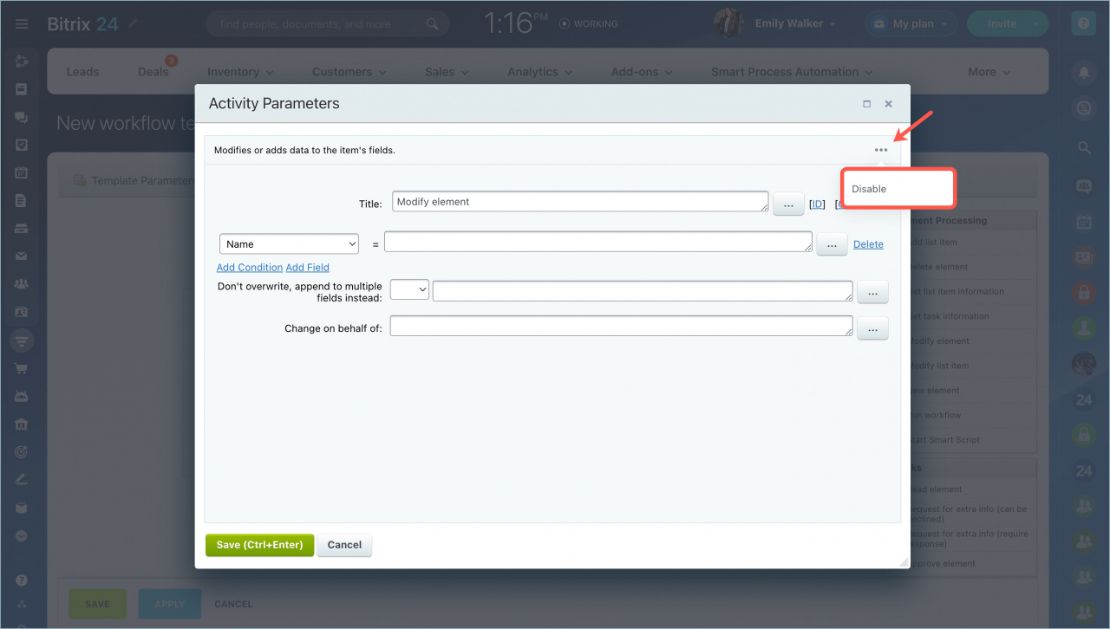Image resolution: width=1110 pixels, height=629 pixels.
Task: Open the chat bubble icon in right sidebar
Action: tap(1084, 186)
